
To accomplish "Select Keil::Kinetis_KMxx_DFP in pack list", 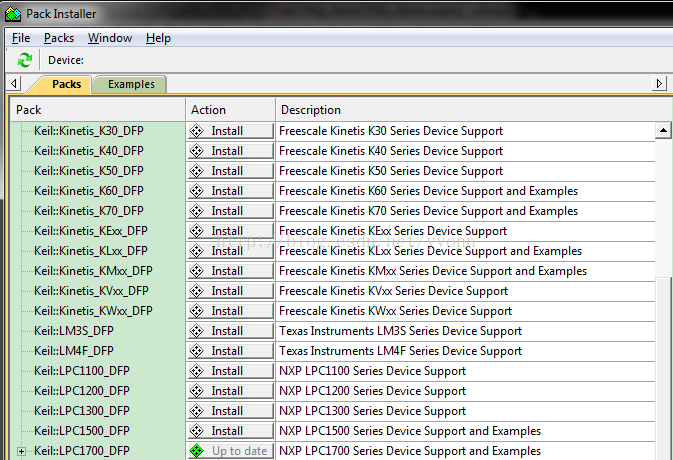I will click(x=94, y=271).
